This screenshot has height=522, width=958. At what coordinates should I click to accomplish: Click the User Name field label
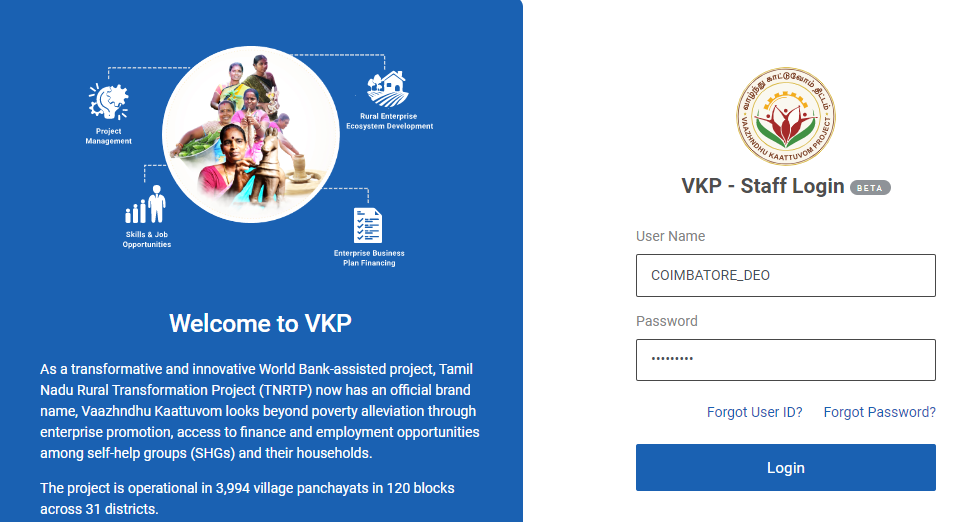(x=670, y=237)
